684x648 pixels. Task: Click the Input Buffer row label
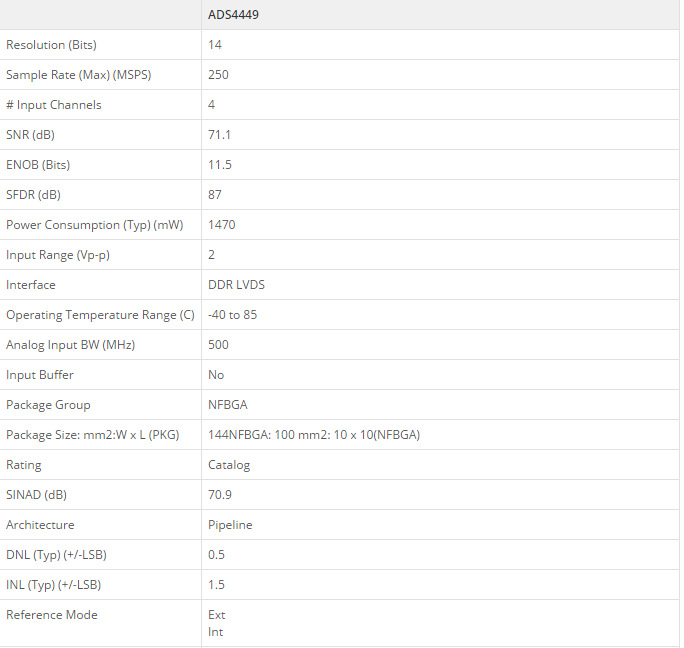(40, 375)
